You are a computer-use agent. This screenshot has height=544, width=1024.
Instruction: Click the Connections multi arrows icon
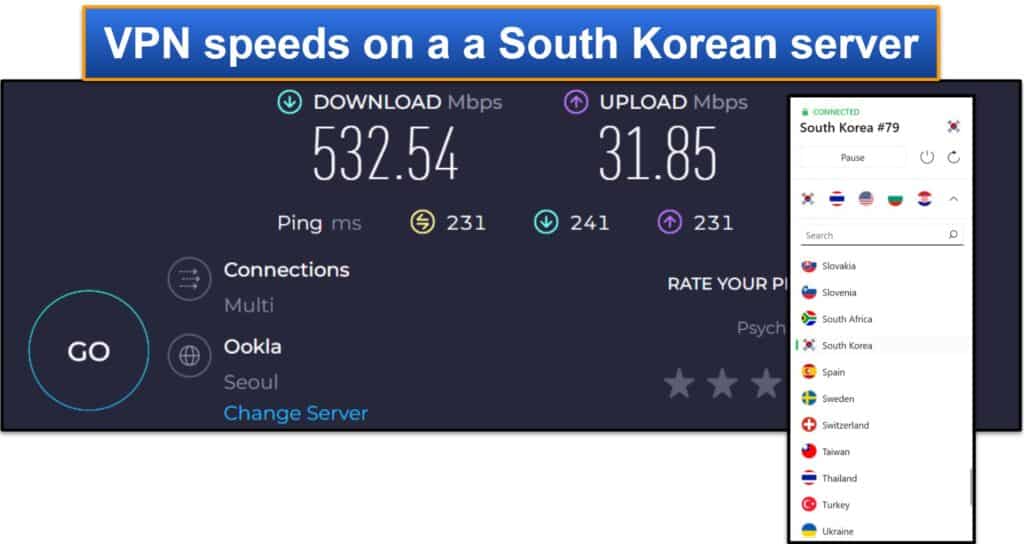click(189, 279)
